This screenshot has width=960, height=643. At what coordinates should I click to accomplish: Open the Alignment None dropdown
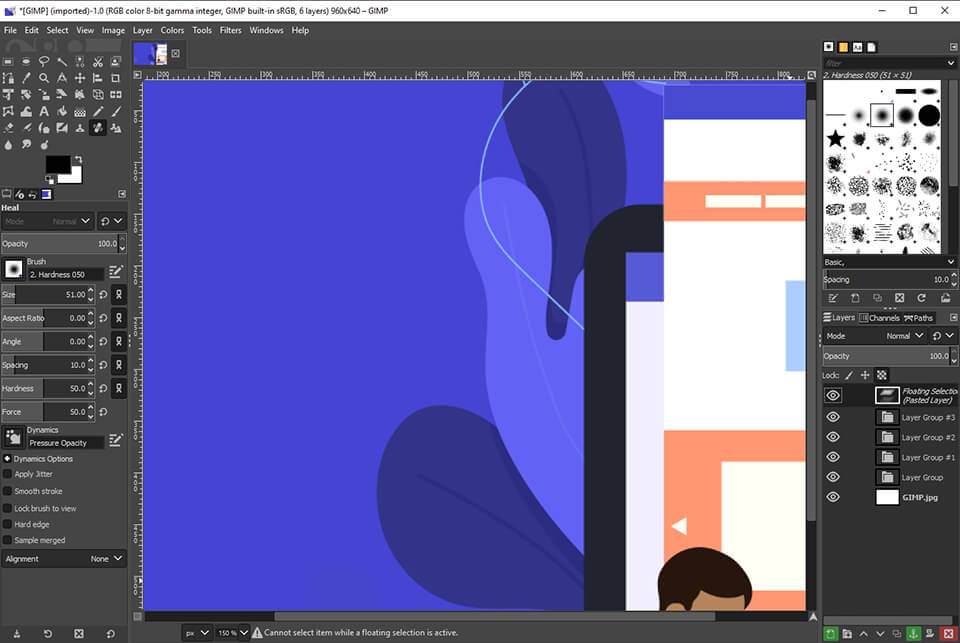click(x=64, y=558)
